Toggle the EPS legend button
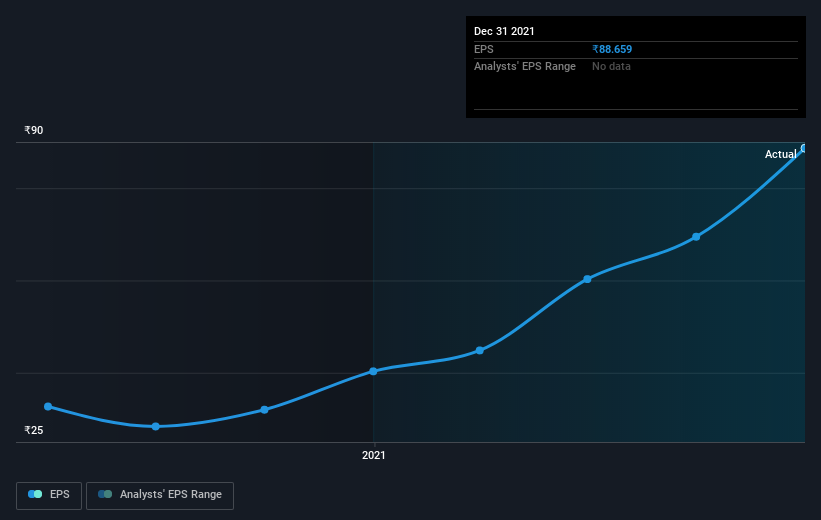821x520 pixels. click(x=49, y=495)
